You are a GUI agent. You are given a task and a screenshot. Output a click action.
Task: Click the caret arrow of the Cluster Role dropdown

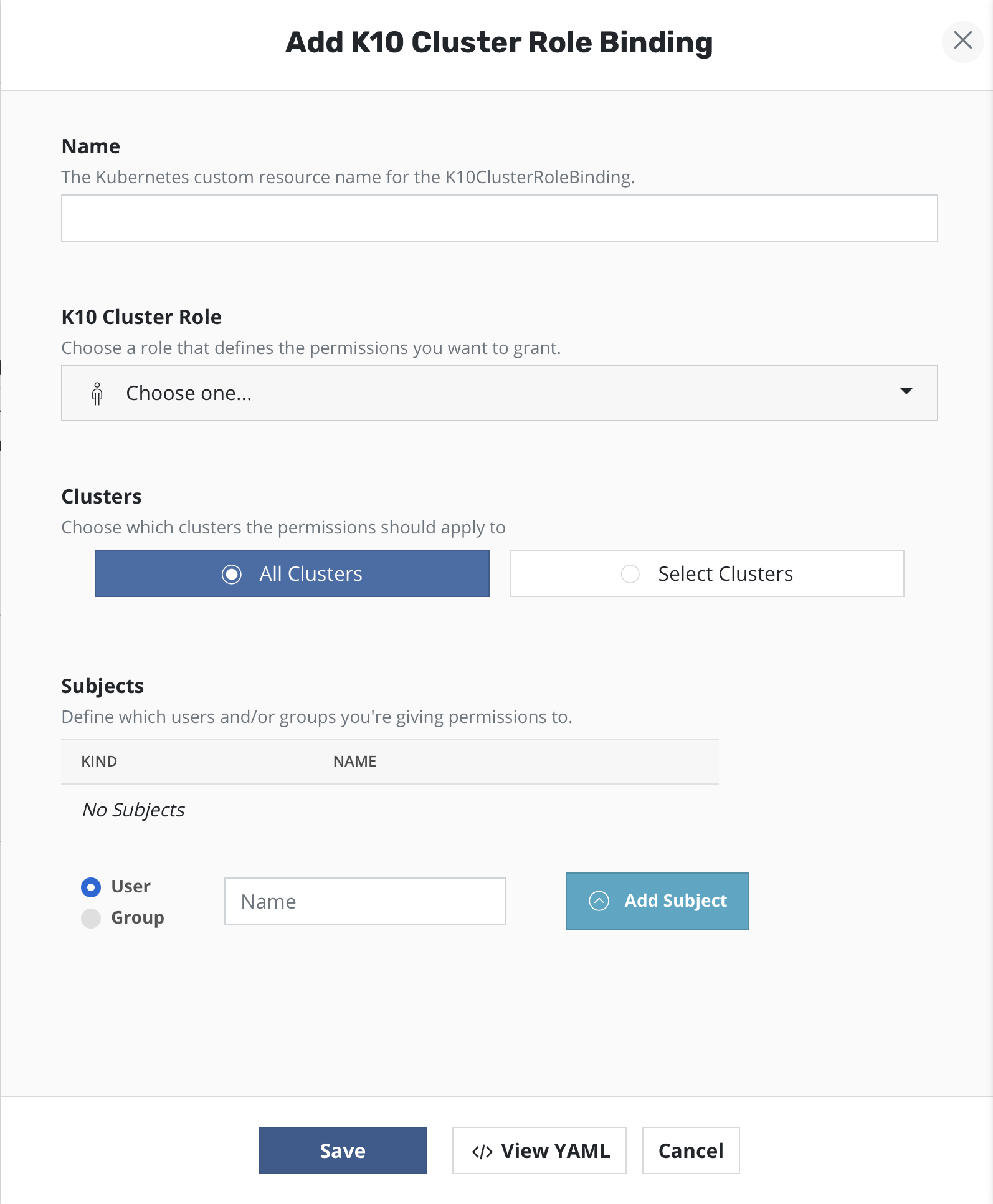pos(906,391)
